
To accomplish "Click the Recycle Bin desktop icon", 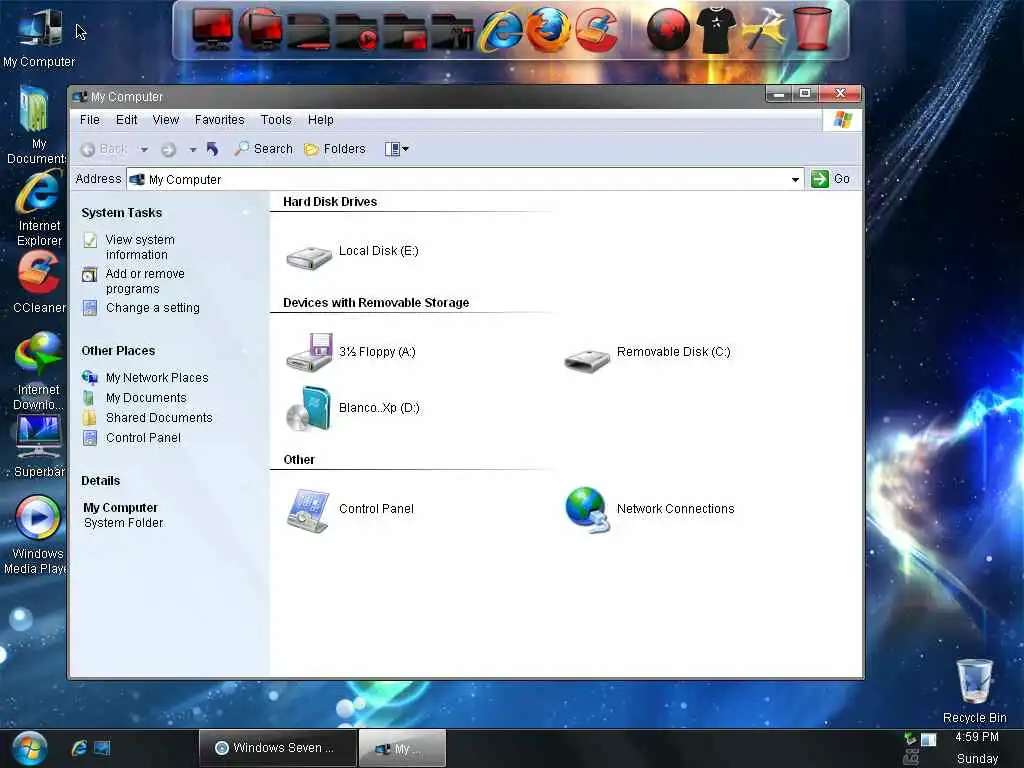I will point(974,691).
